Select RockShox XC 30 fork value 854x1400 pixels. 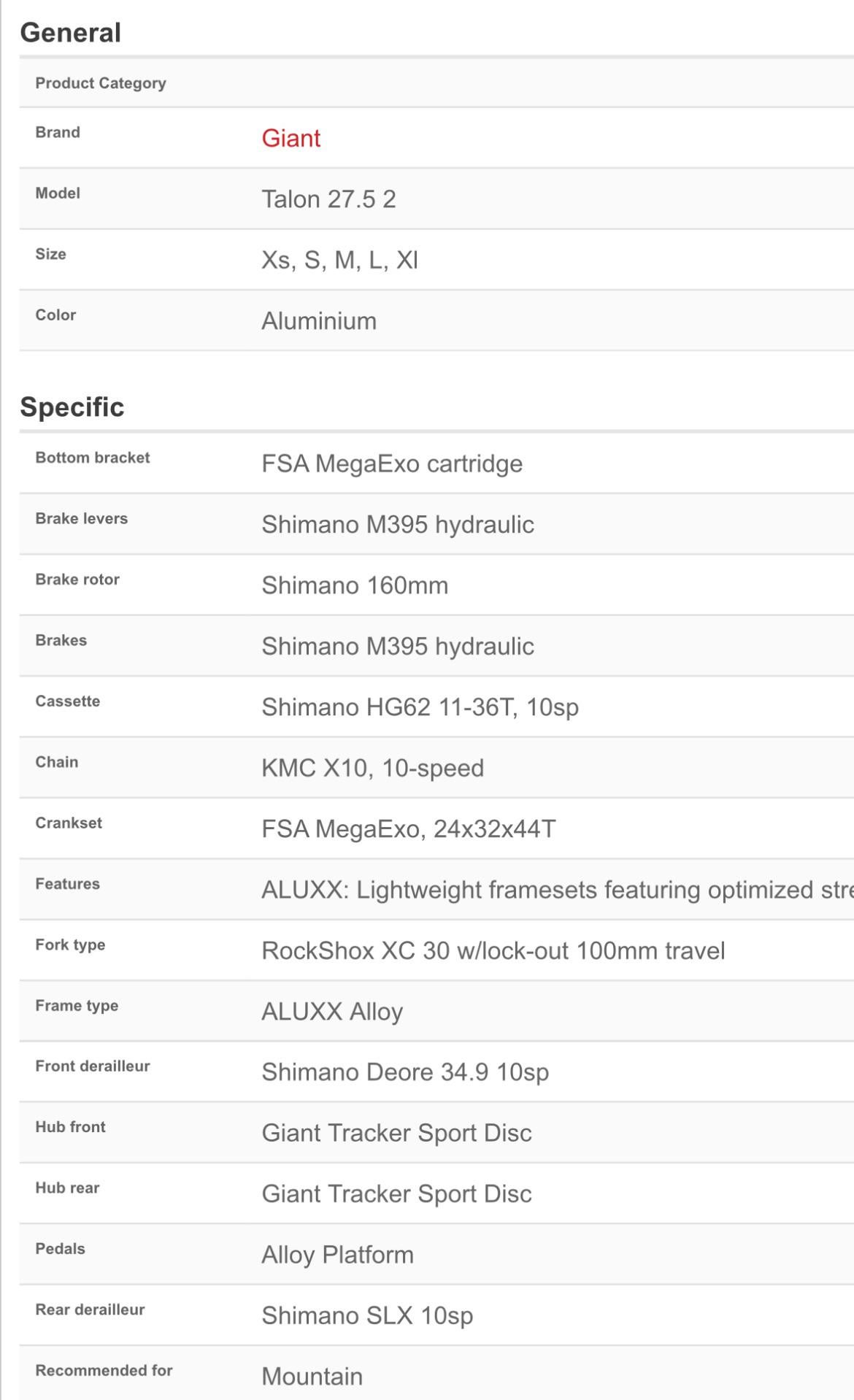tap(493, 951)
